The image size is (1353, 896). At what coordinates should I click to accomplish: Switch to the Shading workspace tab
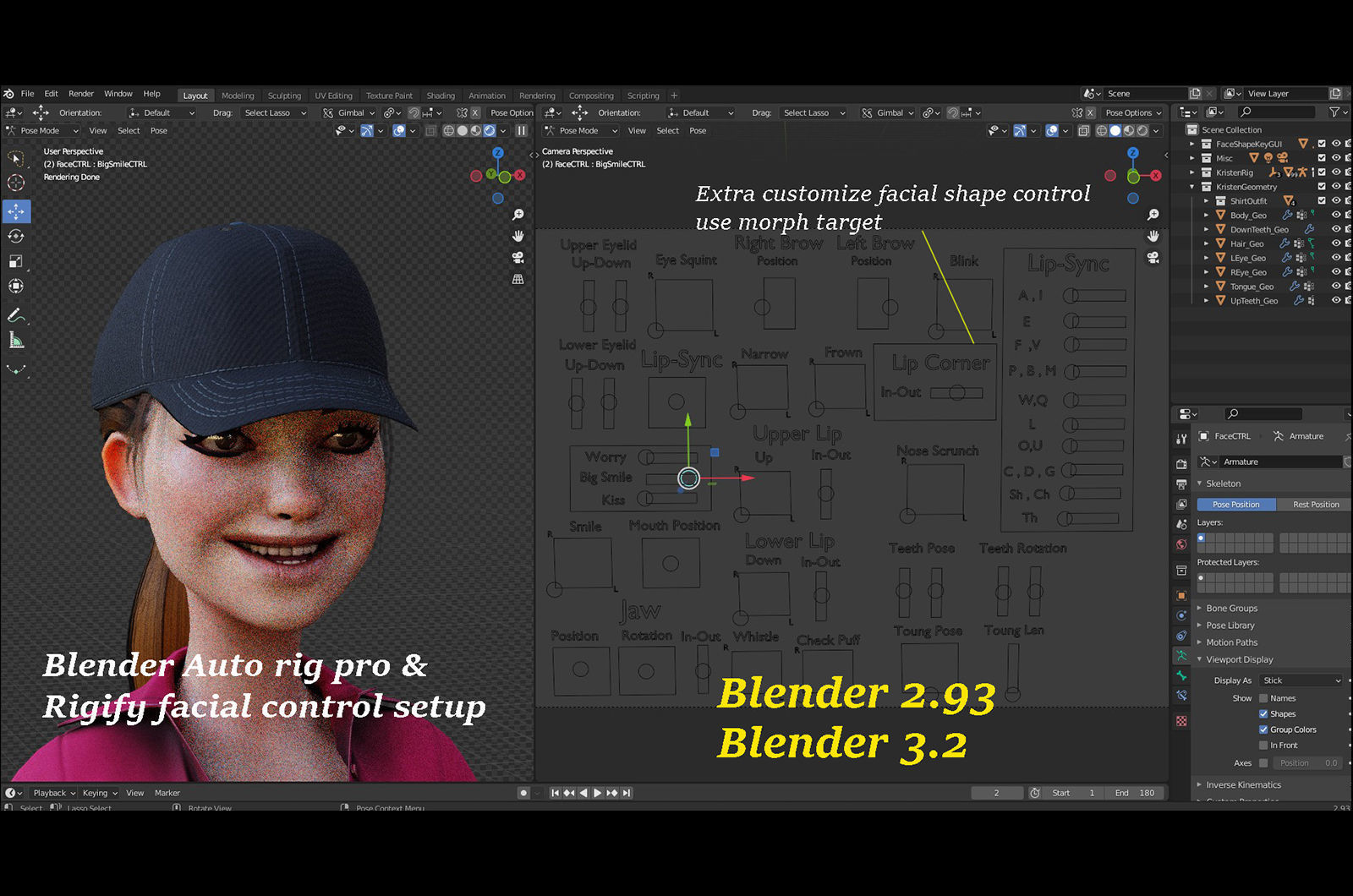441,96
